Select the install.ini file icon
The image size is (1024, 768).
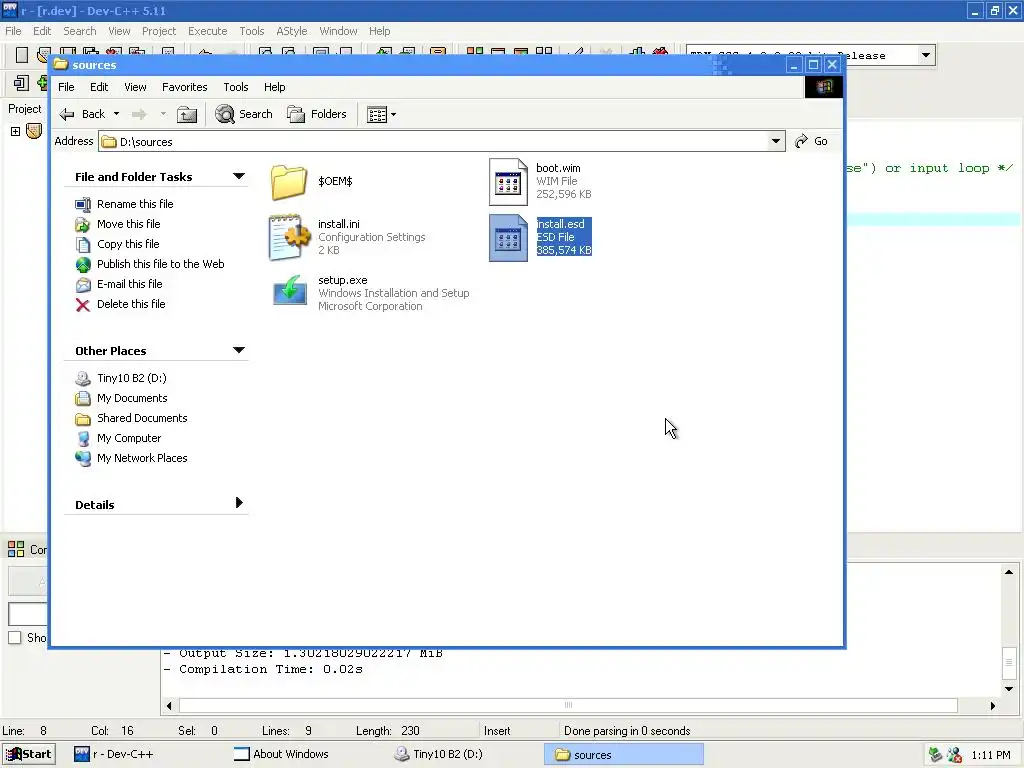pos(289,238)
